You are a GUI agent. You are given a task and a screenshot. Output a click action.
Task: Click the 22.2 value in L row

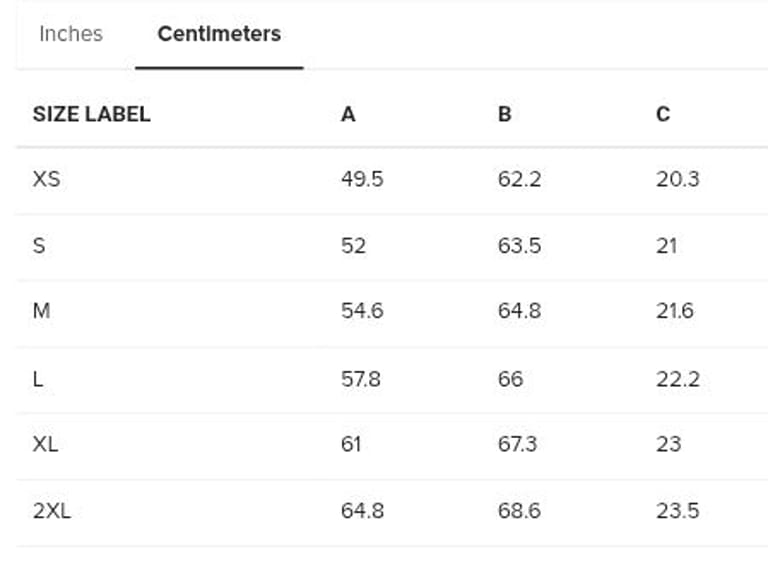[x=677, y=379]
